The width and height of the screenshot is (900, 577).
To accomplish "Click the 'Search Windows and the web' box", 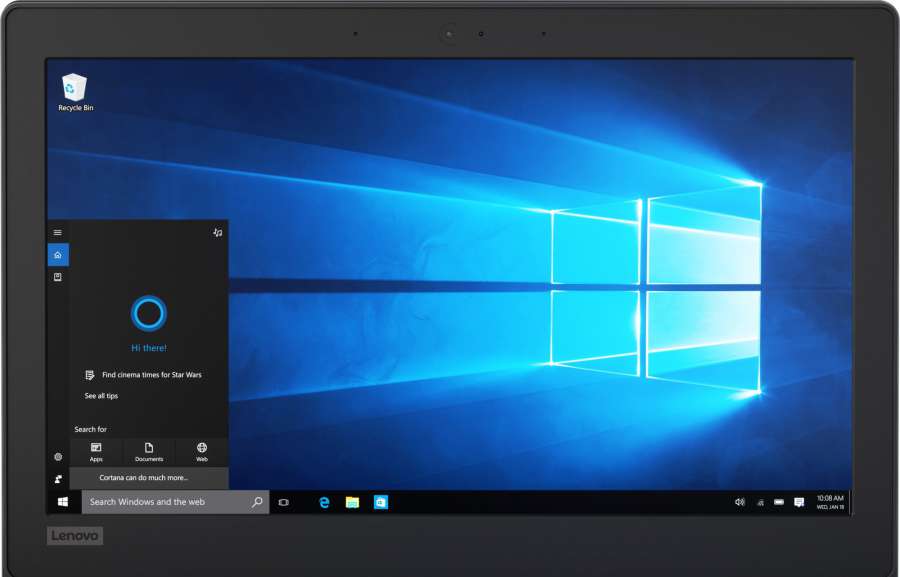I will pyautogui.click(x=175, y=502).
